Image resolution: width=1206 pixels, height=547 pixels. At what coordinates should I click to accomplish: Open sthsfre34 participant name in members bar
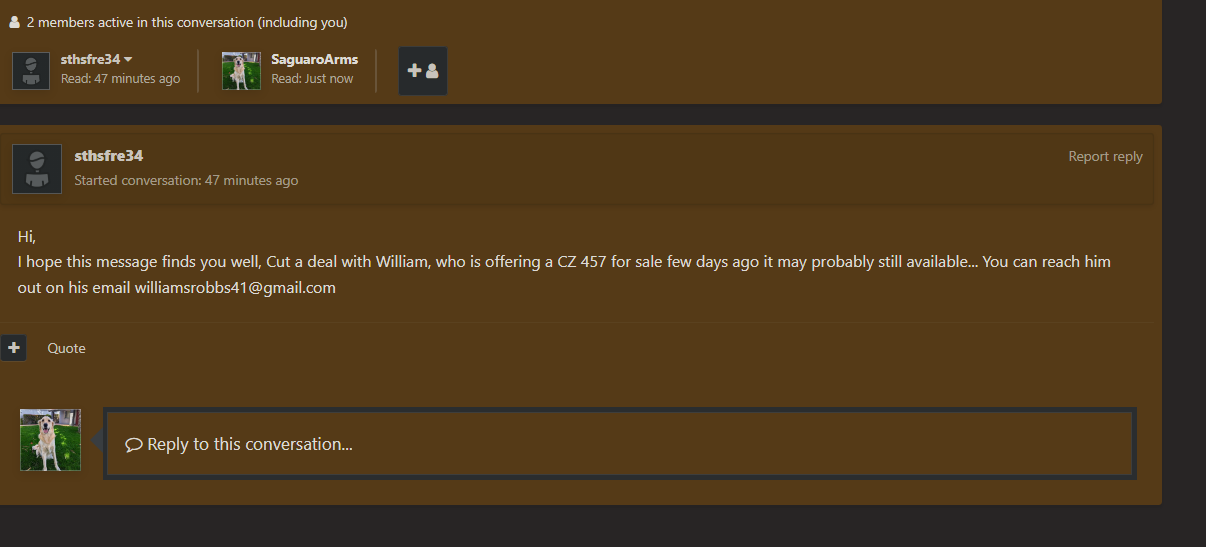90,59
